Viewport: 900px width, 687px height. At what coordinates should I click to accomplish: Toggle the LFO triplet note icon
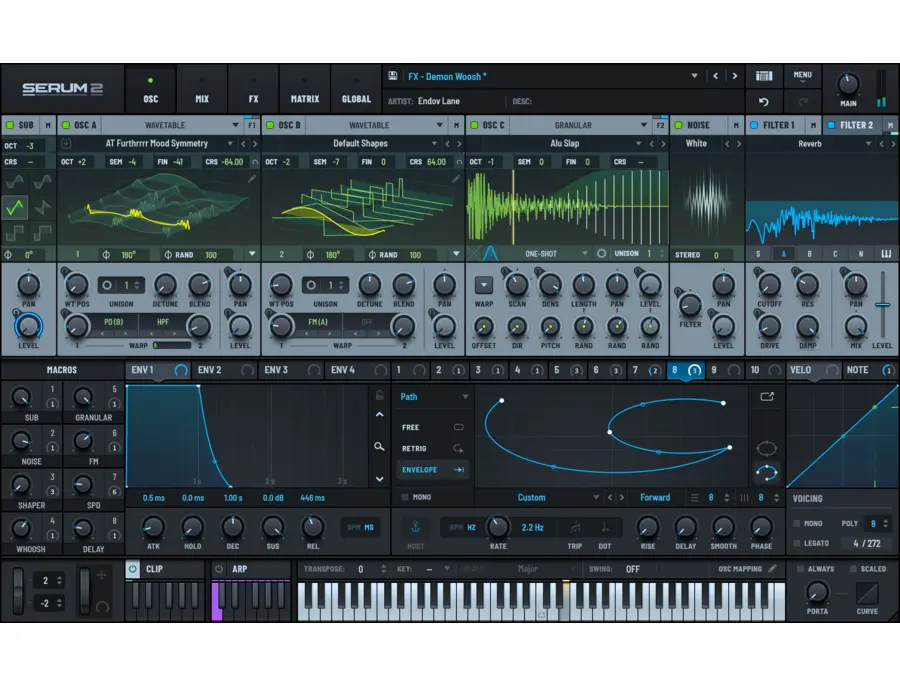(575, 527)
